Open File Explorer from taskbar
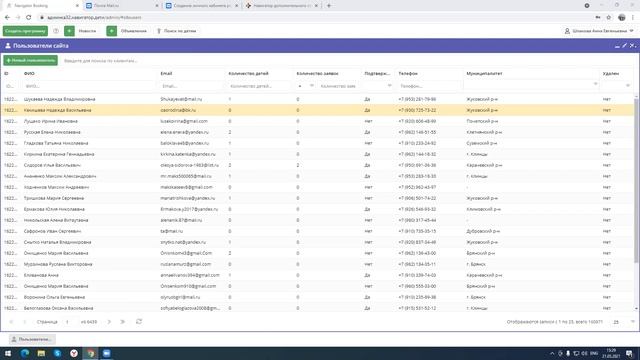 (41, 353)
